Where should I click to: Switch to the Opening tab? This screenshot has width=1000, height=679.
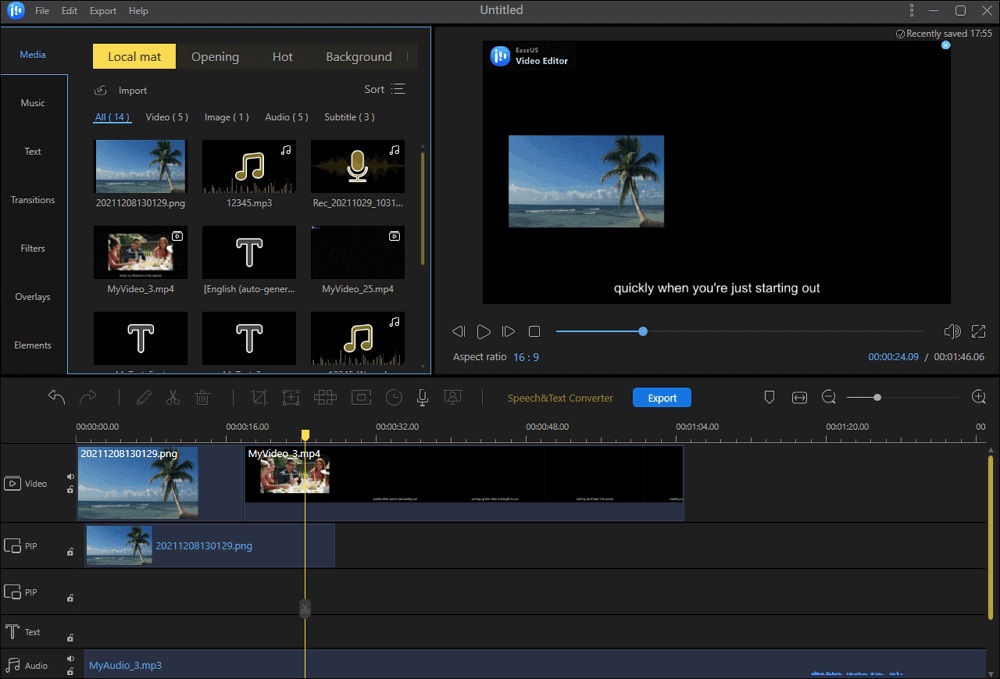pos(215,56)
